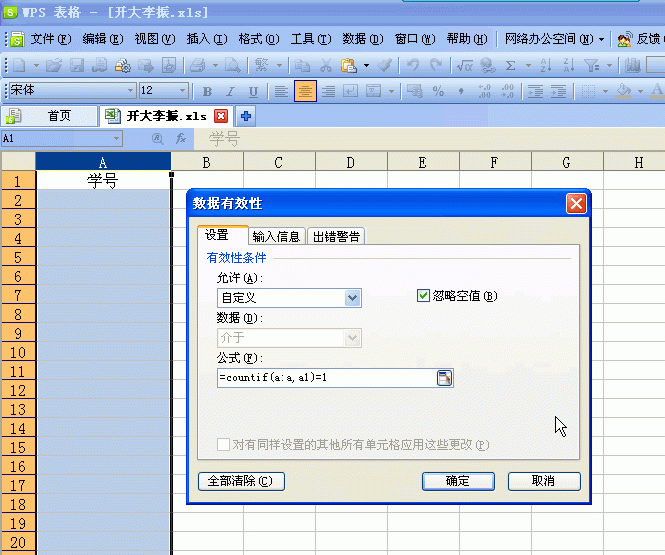The image size is (665, 555).
Task: Click the print icon in toolbar
Action: coord(198,65)
